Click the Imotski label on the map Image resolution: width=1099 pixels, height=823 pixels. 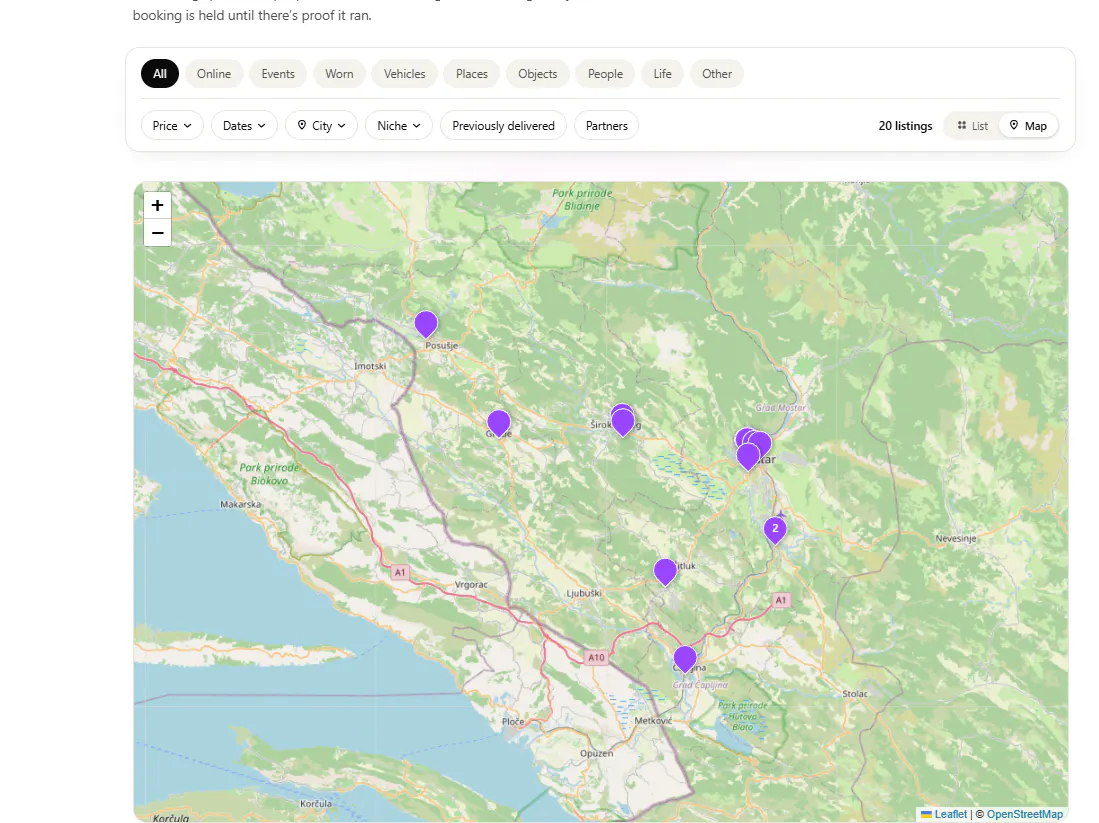(370, 366)
